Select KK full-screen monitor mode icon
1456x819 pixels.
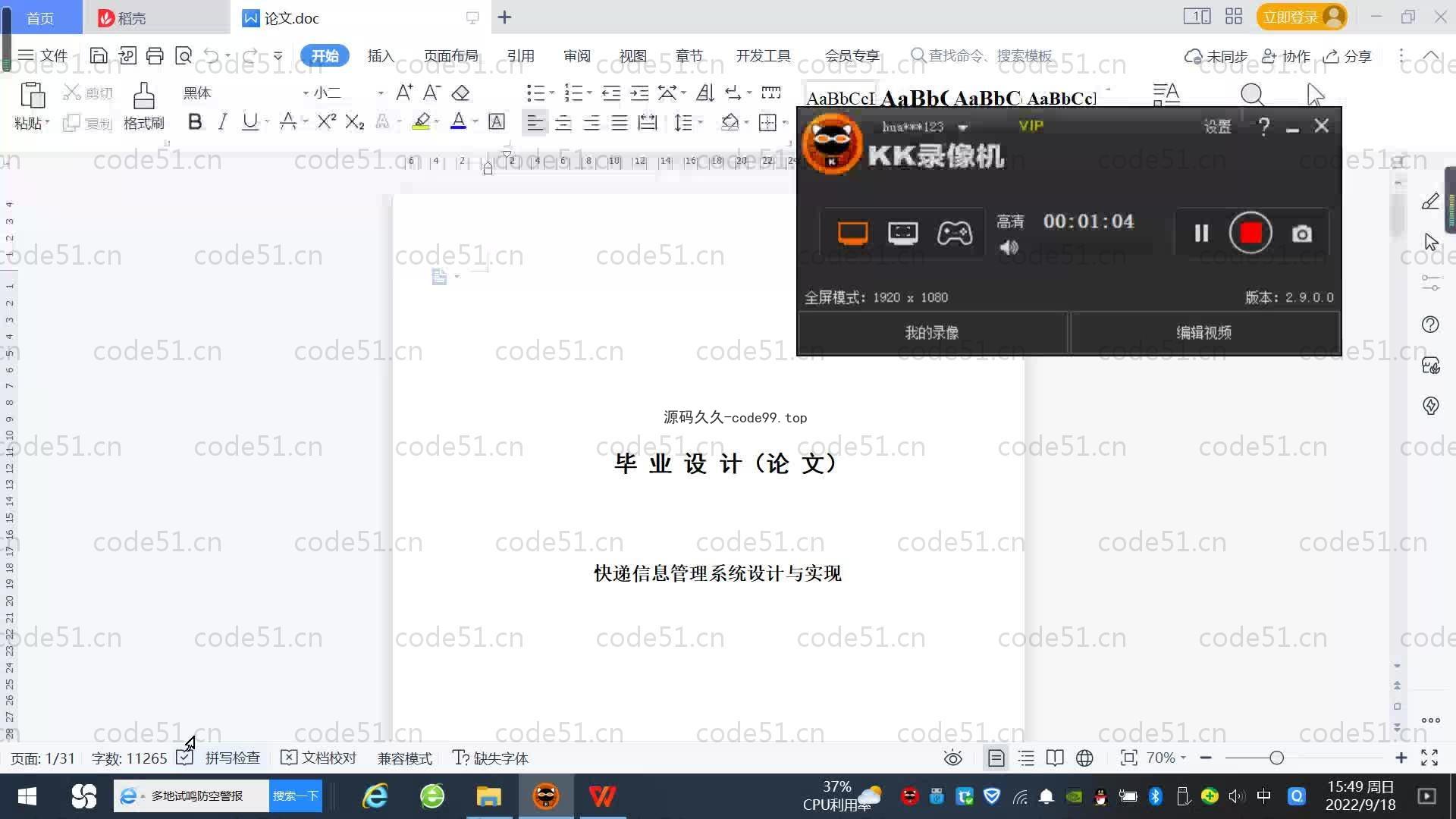852,233
